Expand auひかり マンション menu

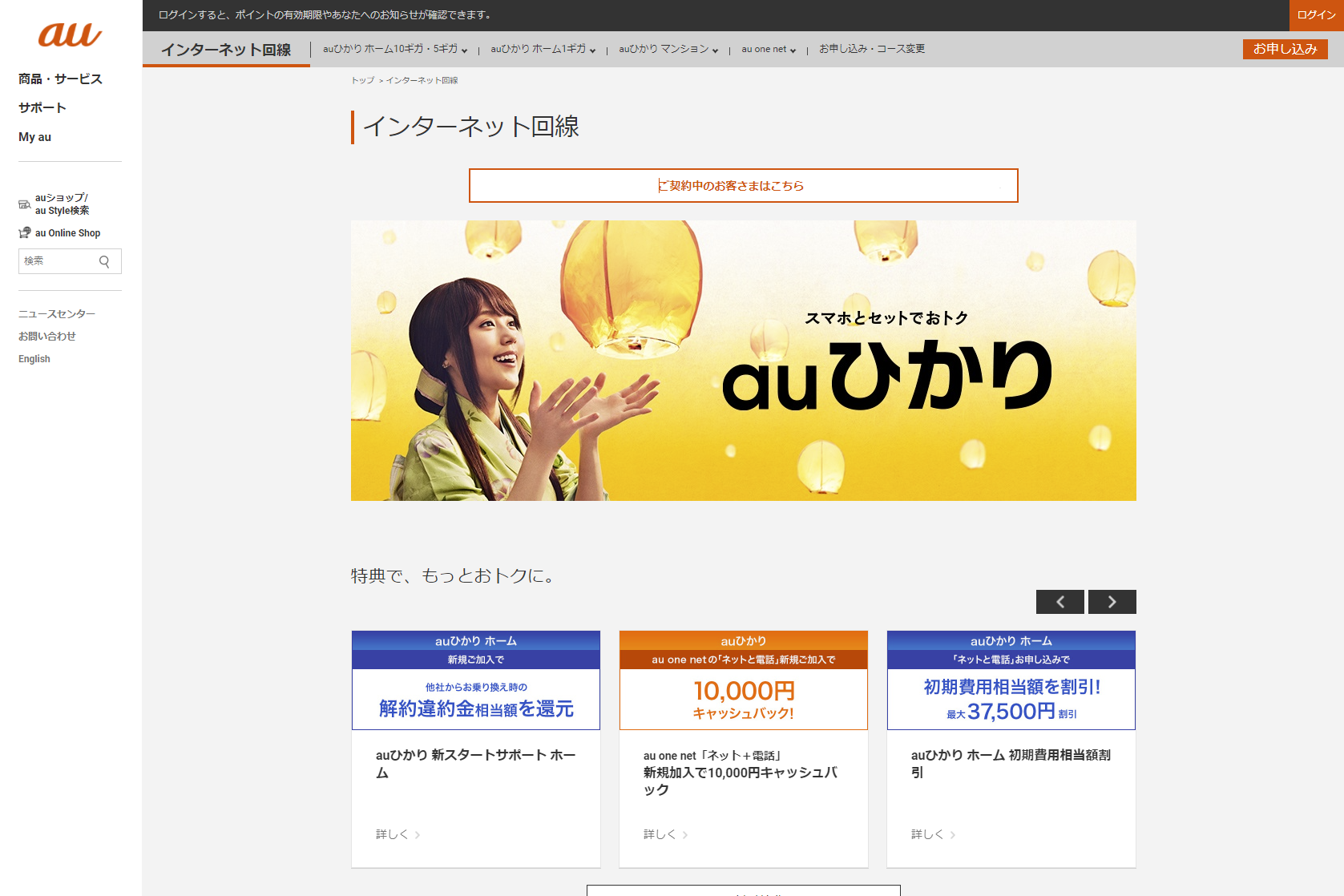[x=668, y=49]
